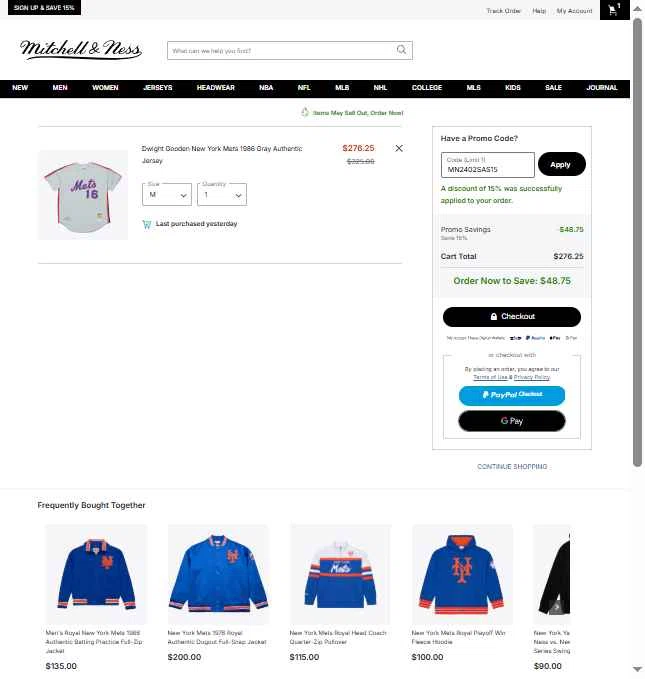The image size is (645, 679).
Task: Open the HEADWEAR menu
Action: [x=216, y=88]
